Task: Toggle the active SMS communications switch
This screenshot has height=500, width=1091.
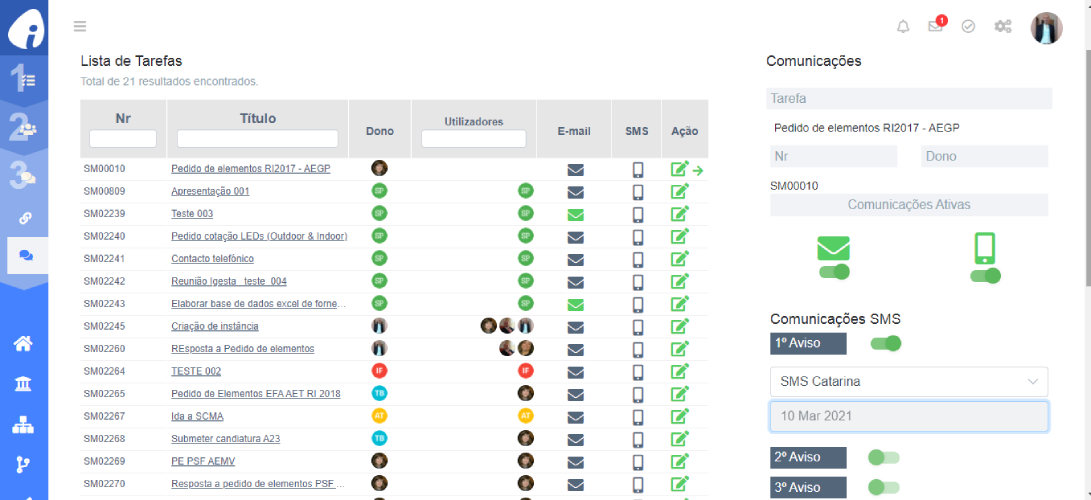Action: (x=985, y=276)
